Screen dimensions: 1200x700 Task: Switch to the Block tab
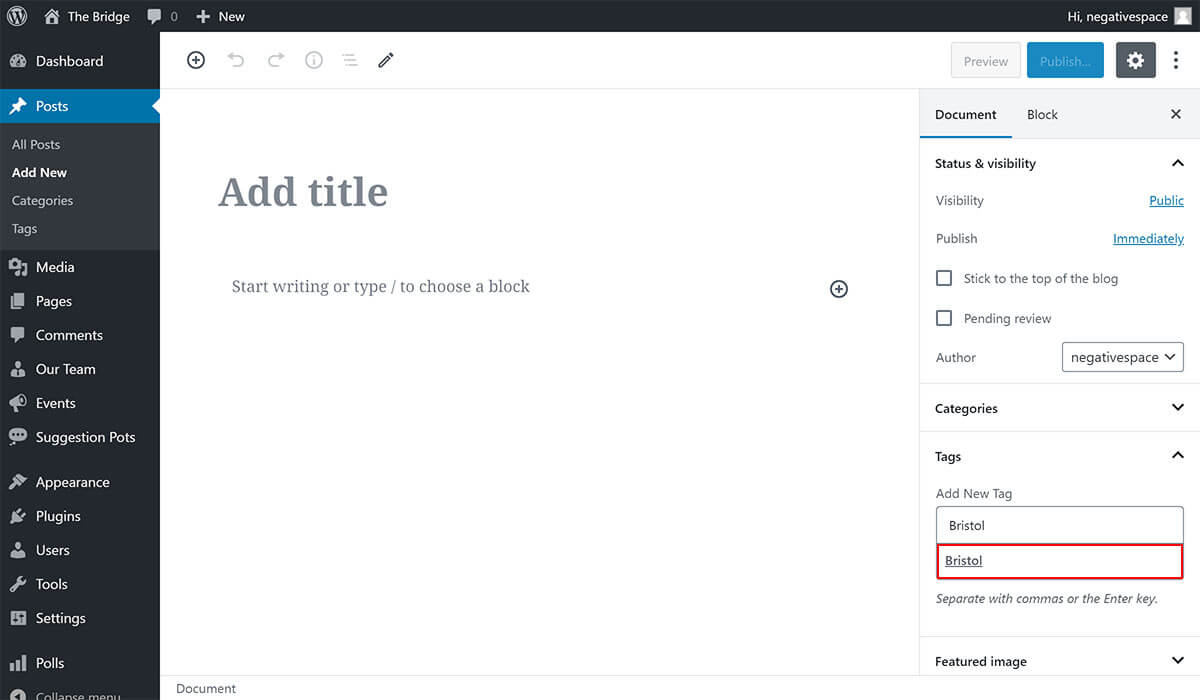click(1042, 114)
